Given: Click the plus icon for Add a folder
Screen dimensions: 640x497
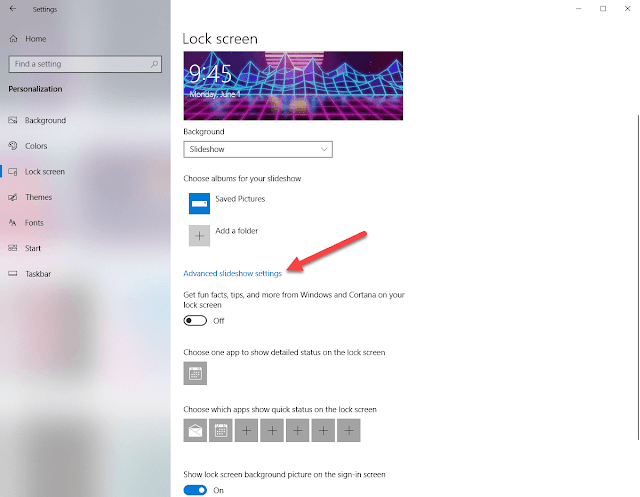Looking at the screenshot, I should (199, 235).
